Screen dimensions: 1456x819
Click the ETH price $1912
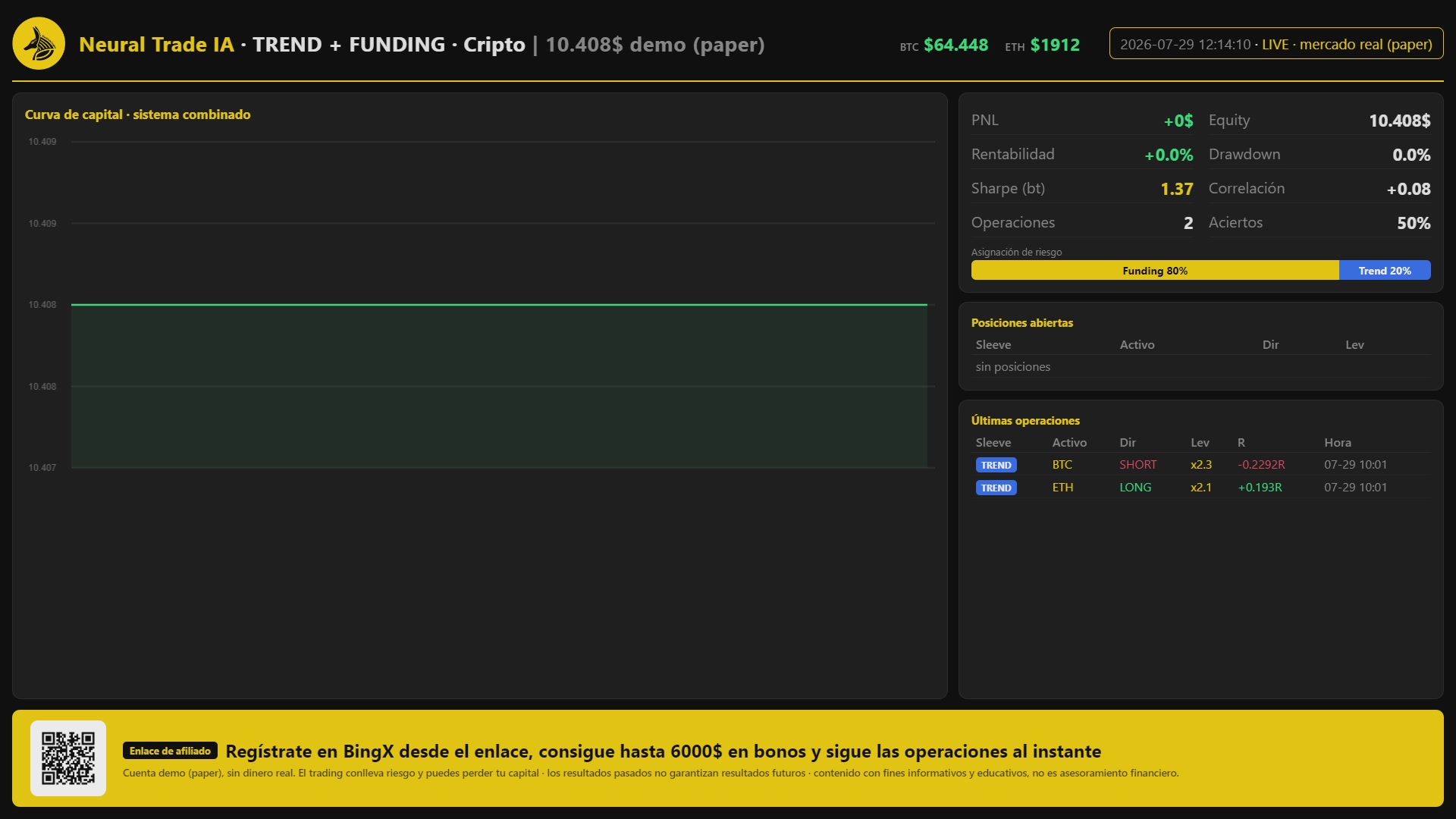[1055, 45]
